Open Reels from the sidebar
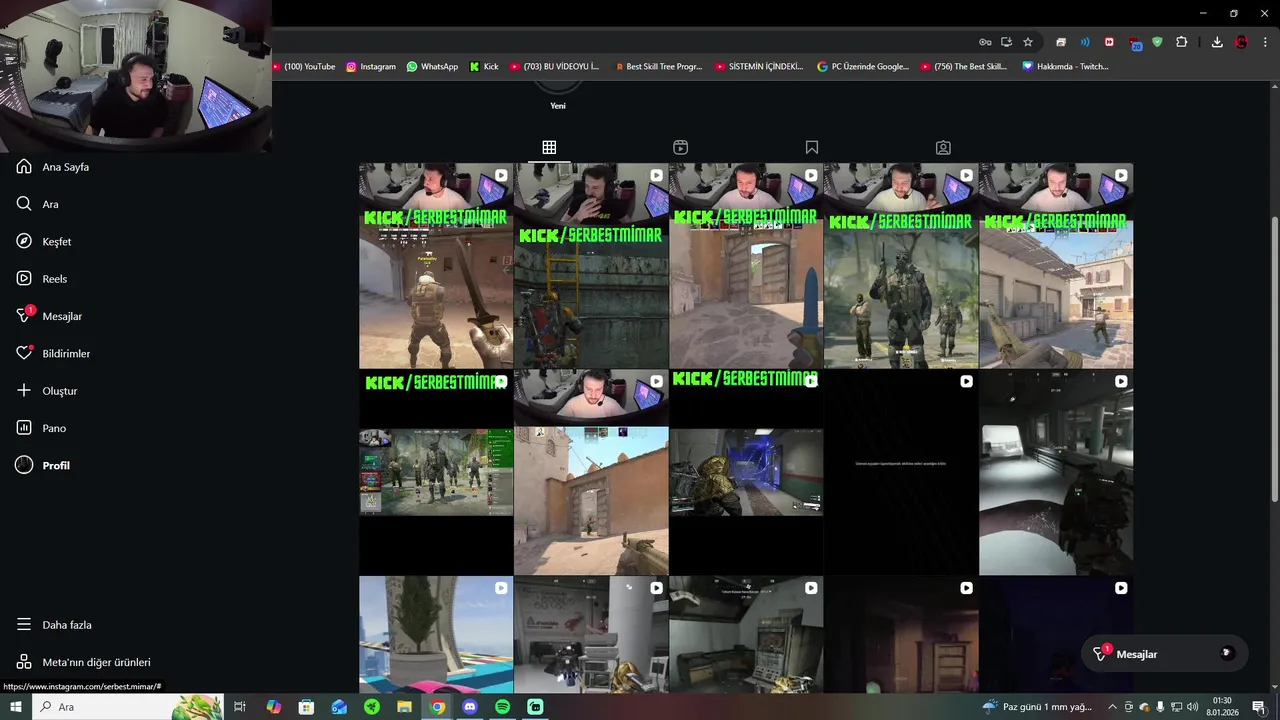The image size is (1280, 720). click(x=42, y=279)
